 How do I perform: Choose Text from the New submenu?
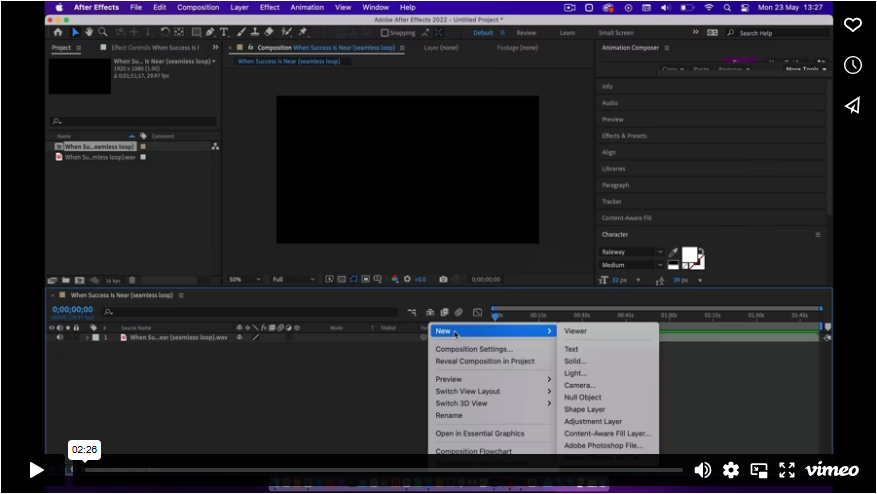571,349
